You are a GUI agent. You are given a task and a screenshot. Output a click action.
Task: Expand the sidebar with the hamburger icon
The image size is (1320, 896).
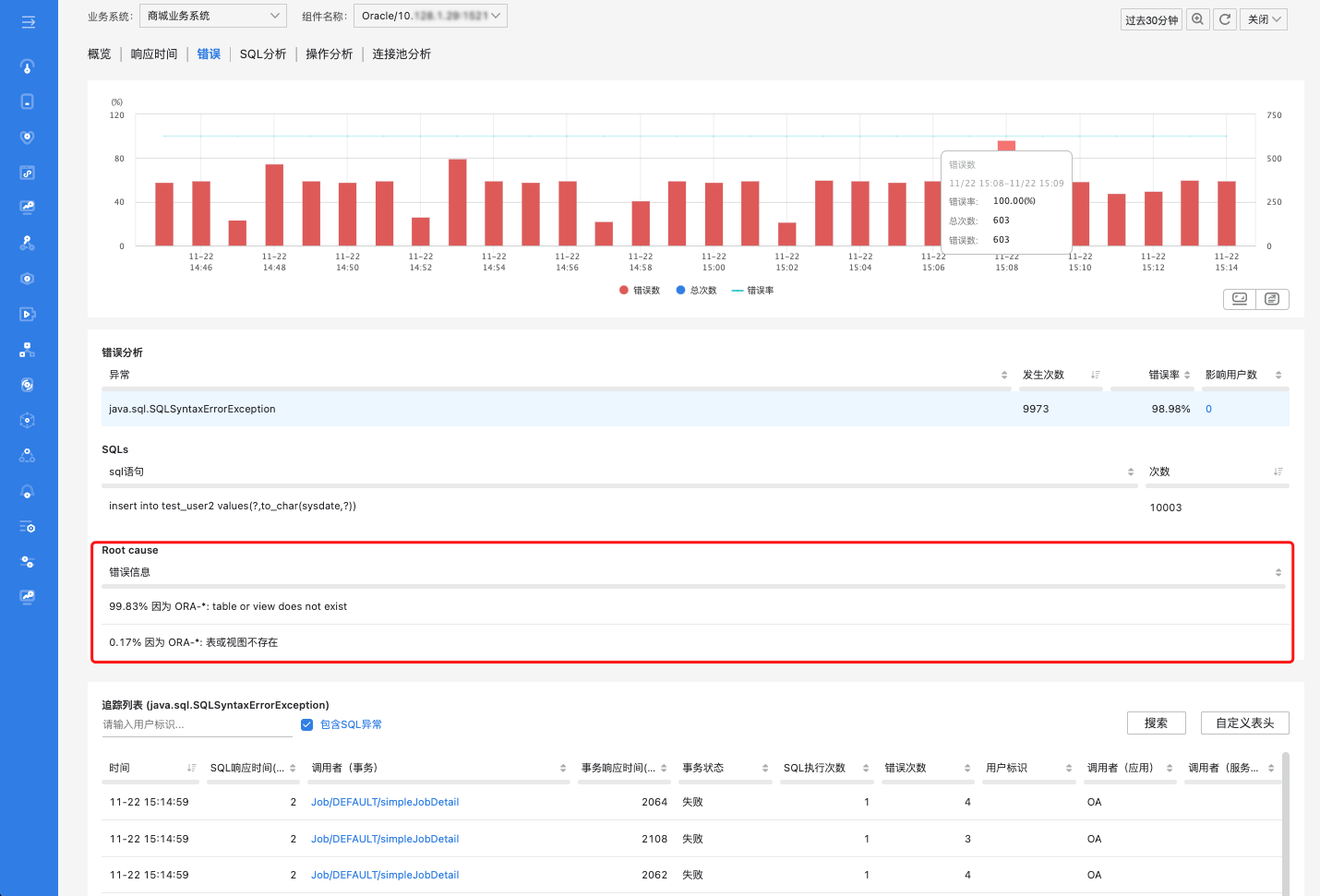tap(28, 21)
